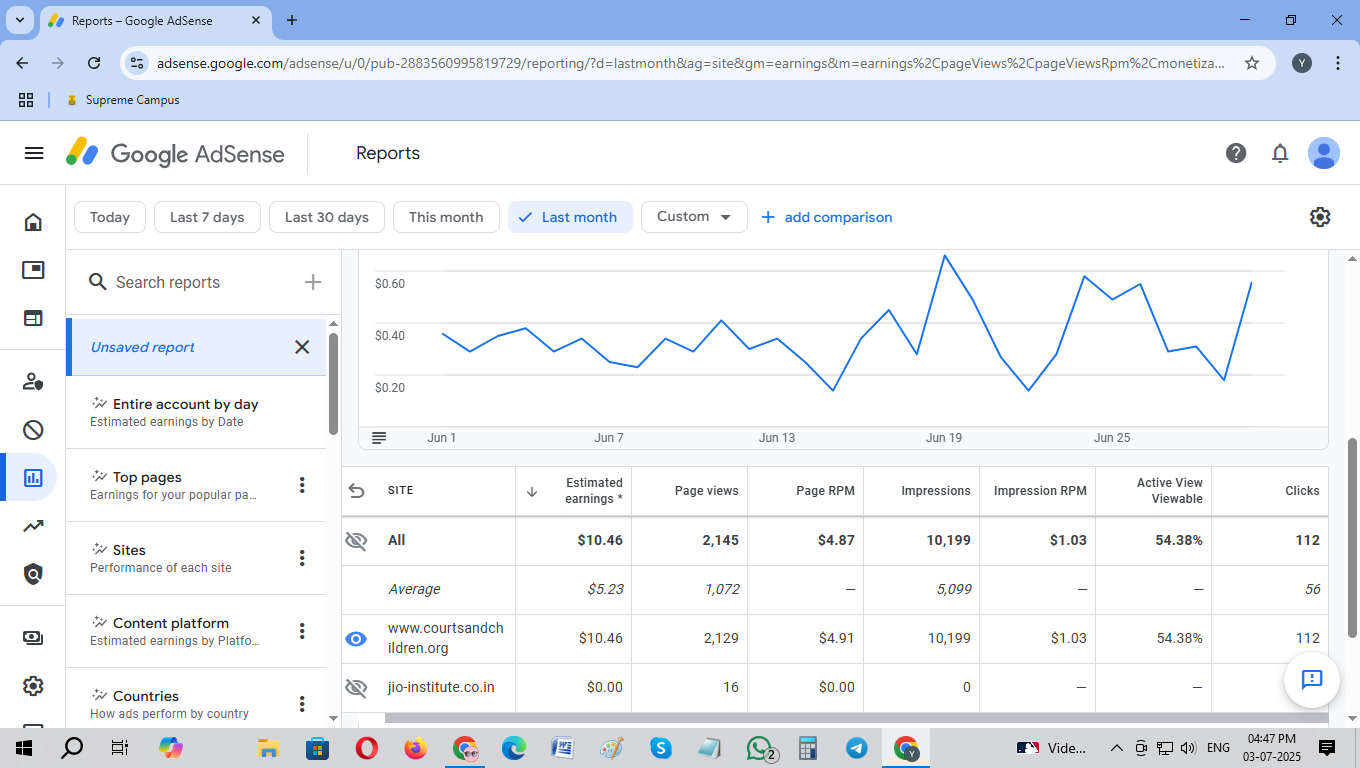Open Supreme Campus bookmark

[x=122, y=100]
